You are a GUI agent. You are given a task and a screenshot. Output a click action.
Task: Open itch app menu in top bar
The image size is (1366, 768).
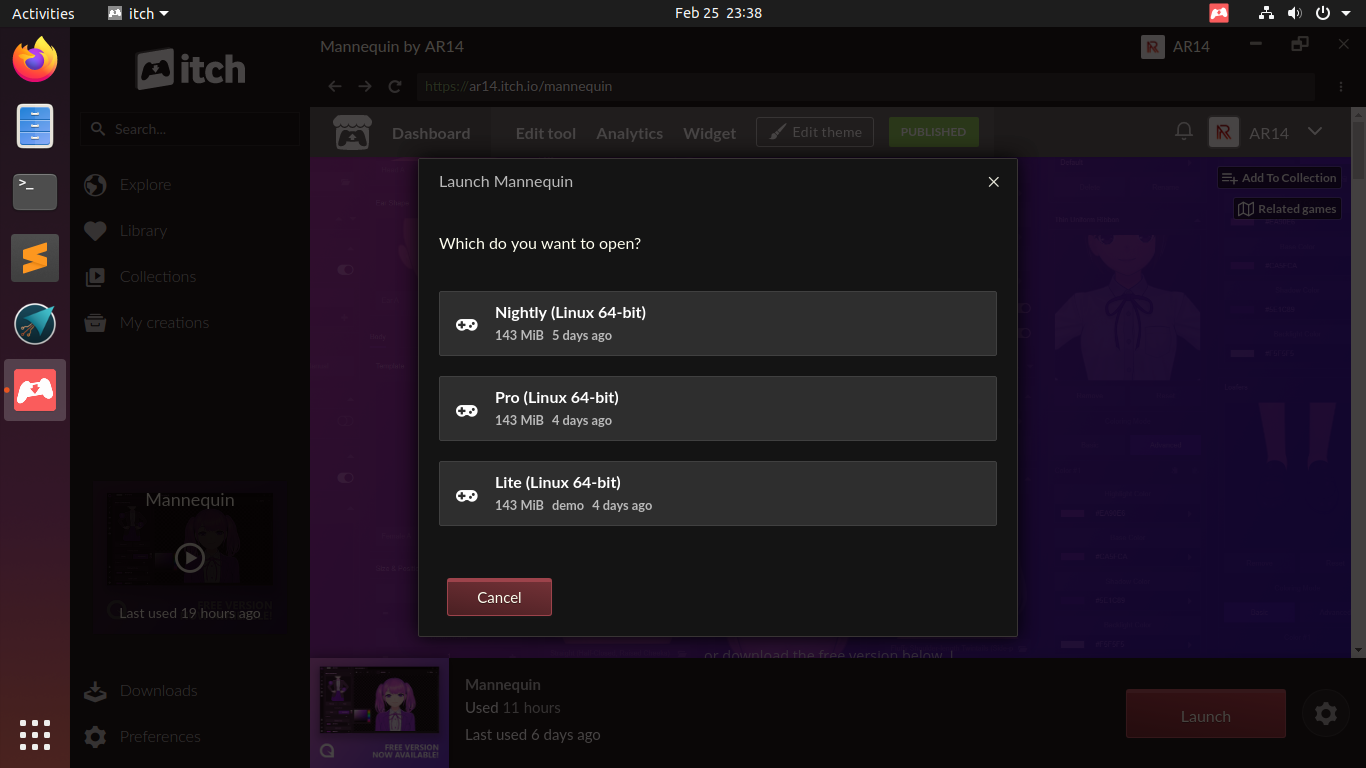click(x=138, y=13)
